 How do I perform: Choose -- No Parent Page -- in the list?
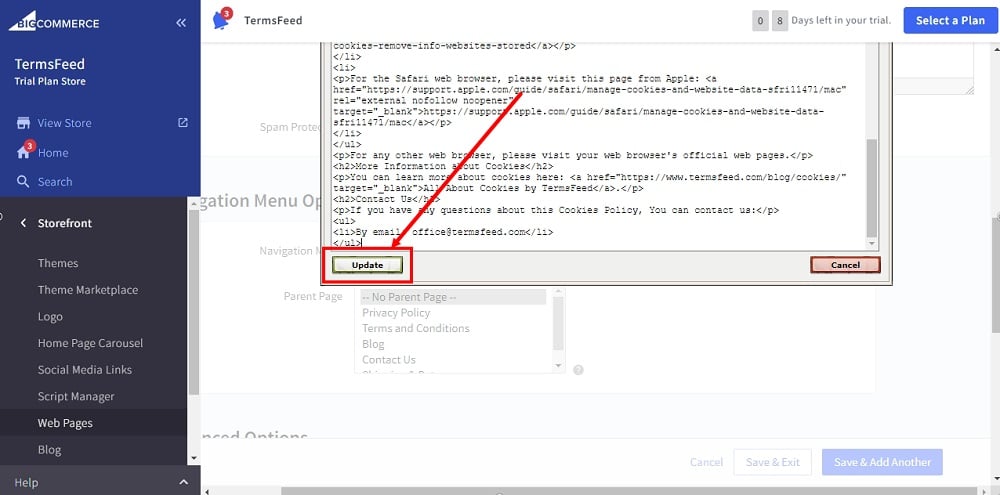tap(453, 297)
